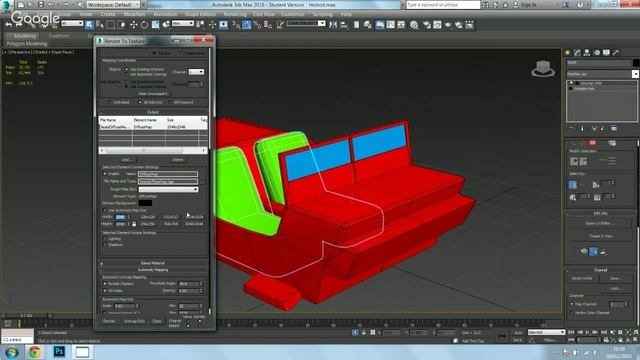
Task: Enable the Lighting checkbox
Action: [105, 239]
